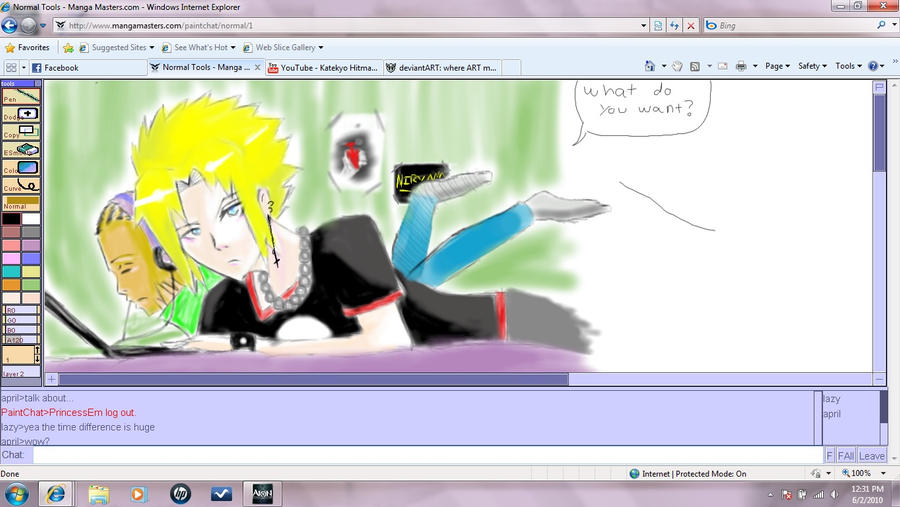Select the Pen tool in paintchat tools
Screen dimensions: 900x507
[21, 96]
